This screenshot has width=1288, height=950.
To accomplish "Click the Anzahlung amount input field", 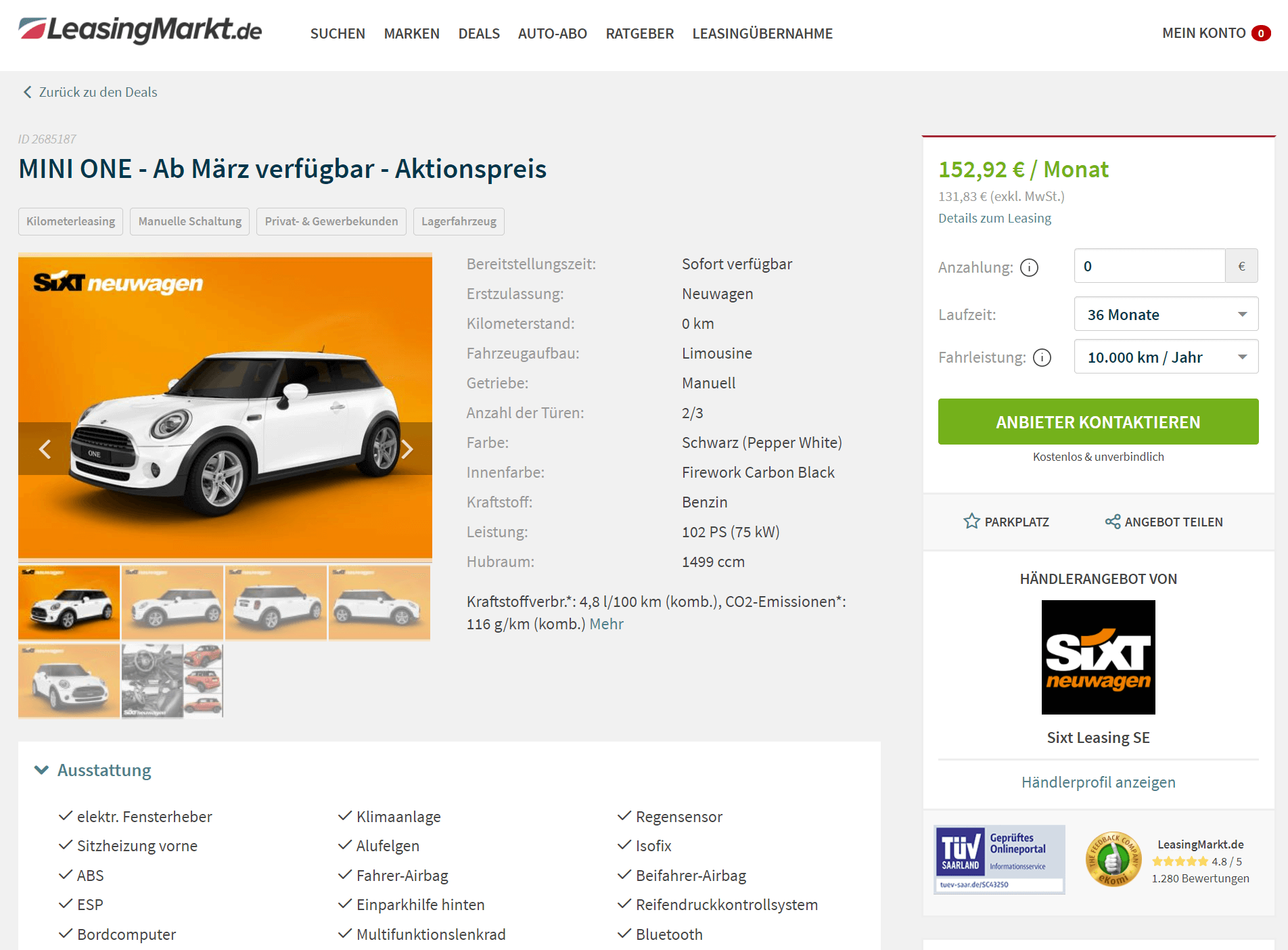I will click(1149, 266).
